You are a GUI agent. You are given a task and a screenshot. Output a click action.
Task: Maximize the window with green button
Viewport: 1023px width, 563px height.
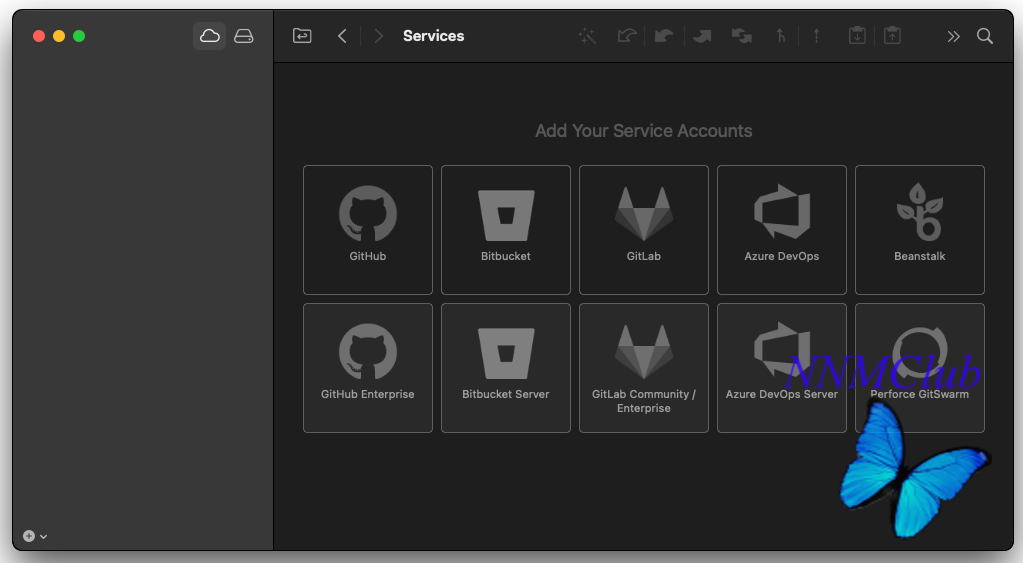pos(79,36)
